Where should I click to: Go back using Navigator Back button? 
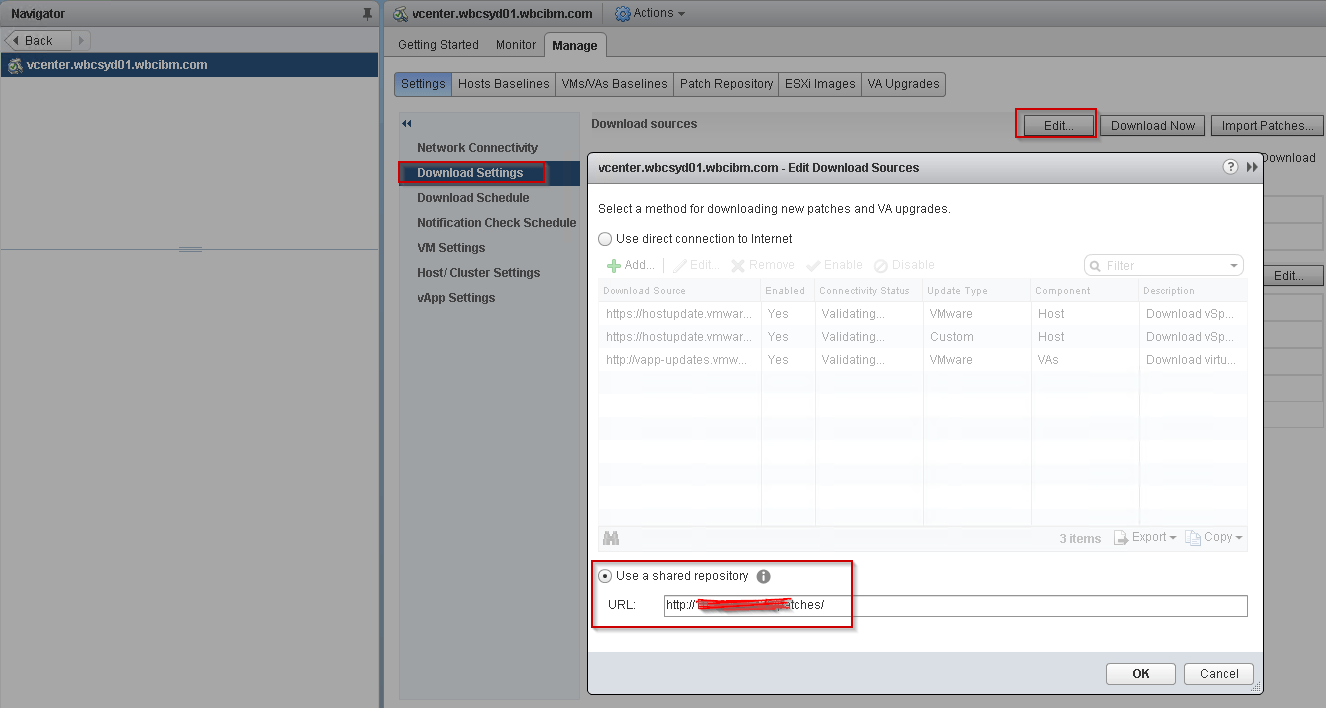tap(38, 41)
